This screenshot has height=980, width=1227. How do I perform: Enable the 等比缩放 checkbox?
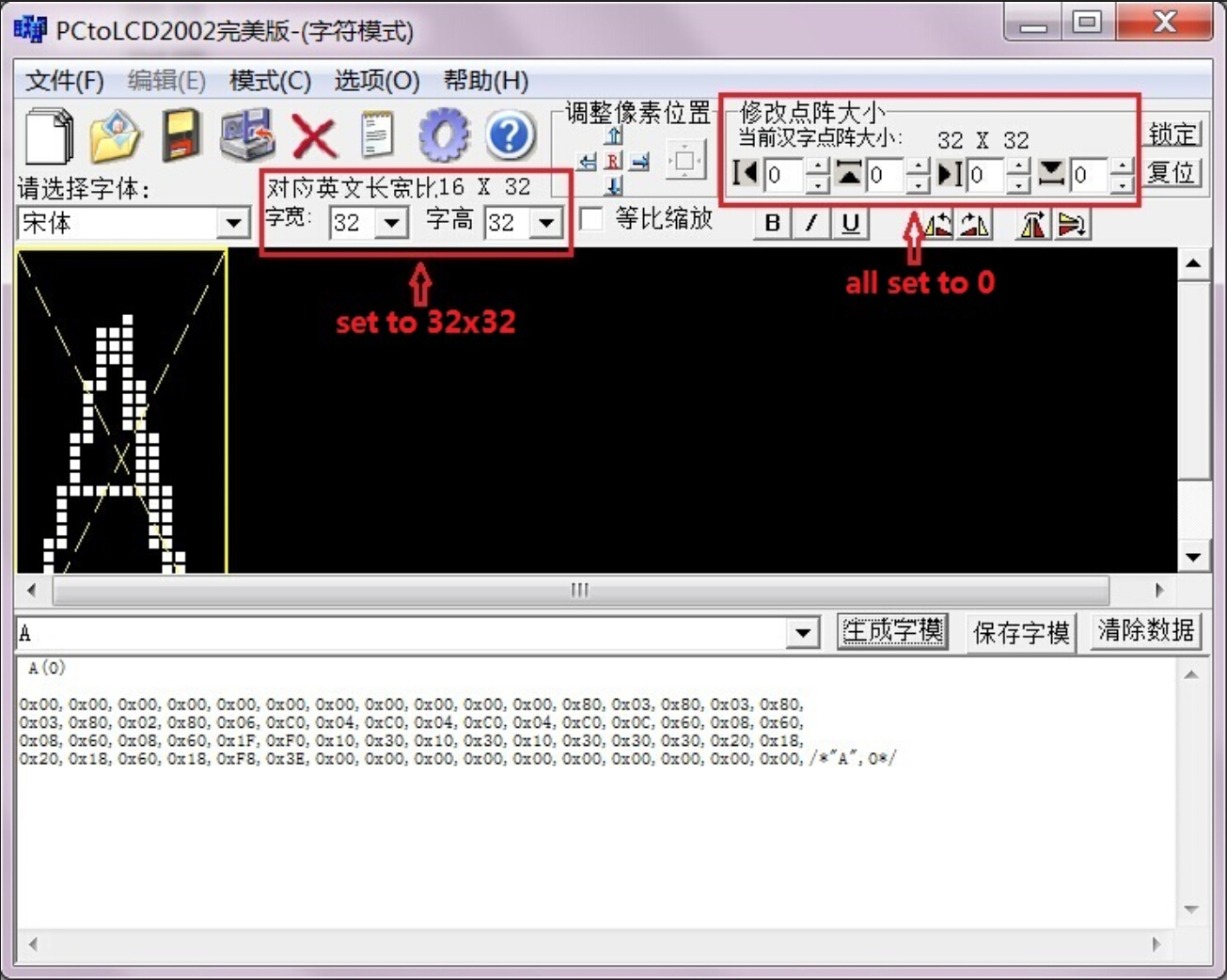pos(592,219)
